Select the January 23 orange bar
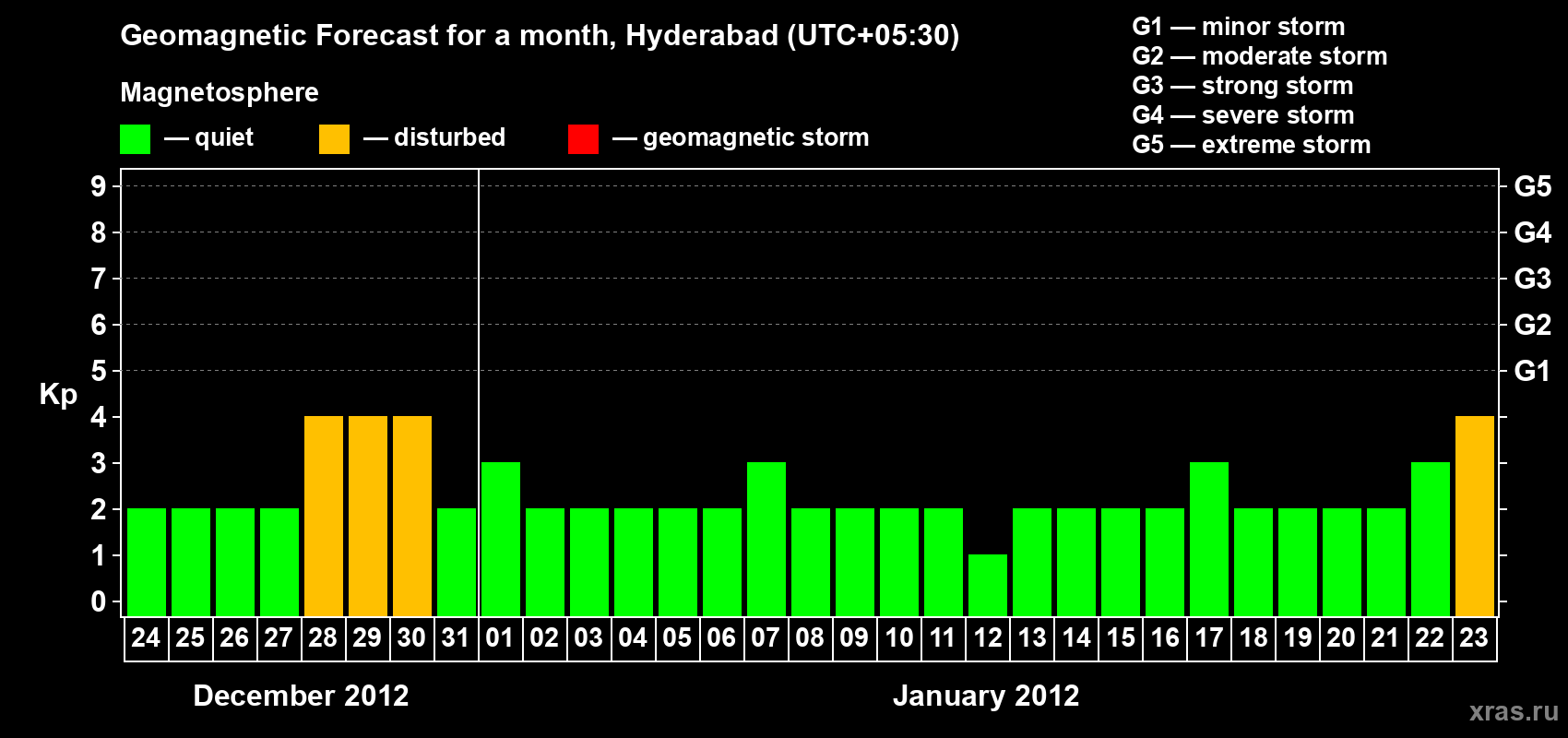 1475,517
